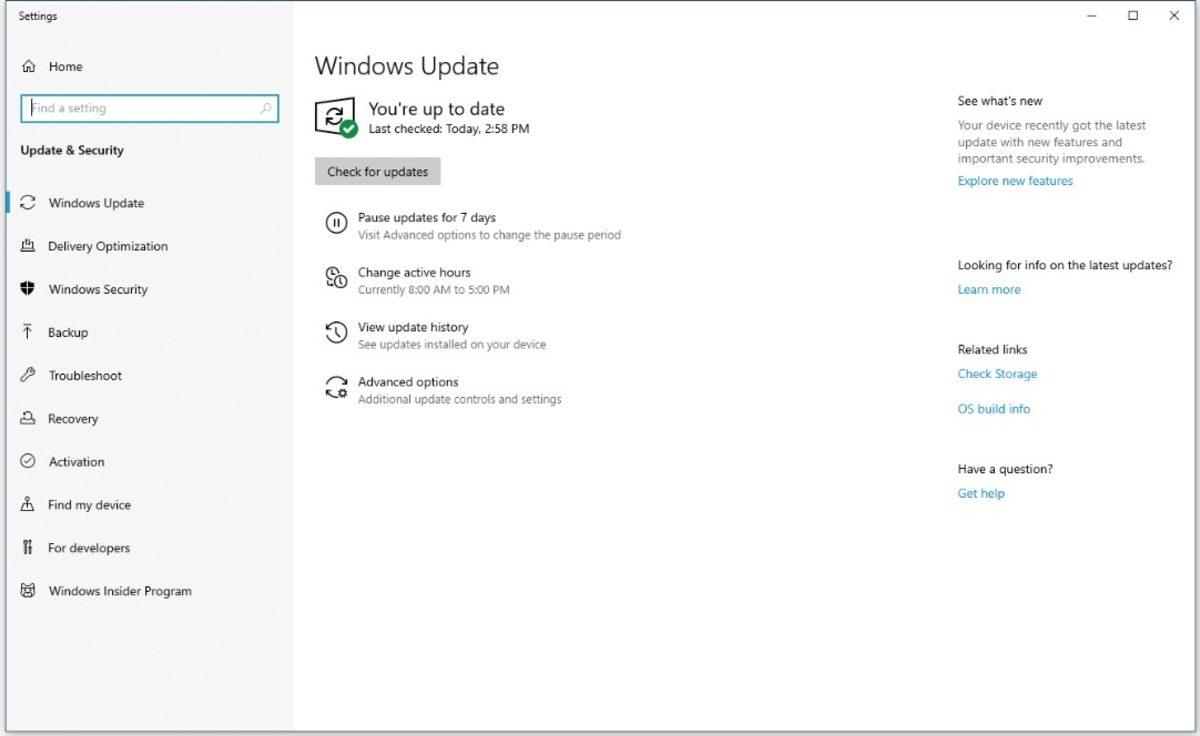Follow the Explore new features link

click(x=1014, y=180)
